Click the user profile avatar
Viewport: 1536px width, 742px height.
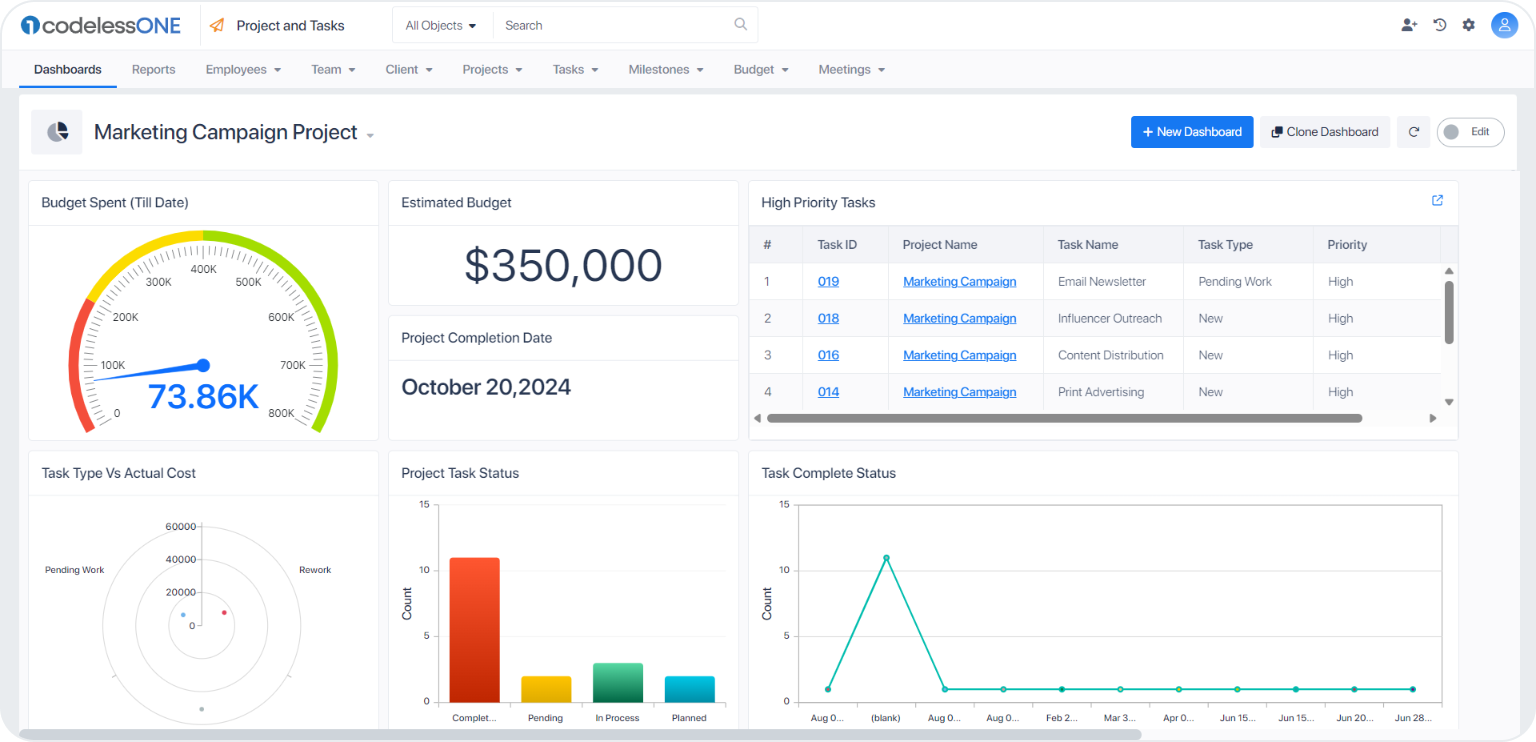coord(1504,25)
